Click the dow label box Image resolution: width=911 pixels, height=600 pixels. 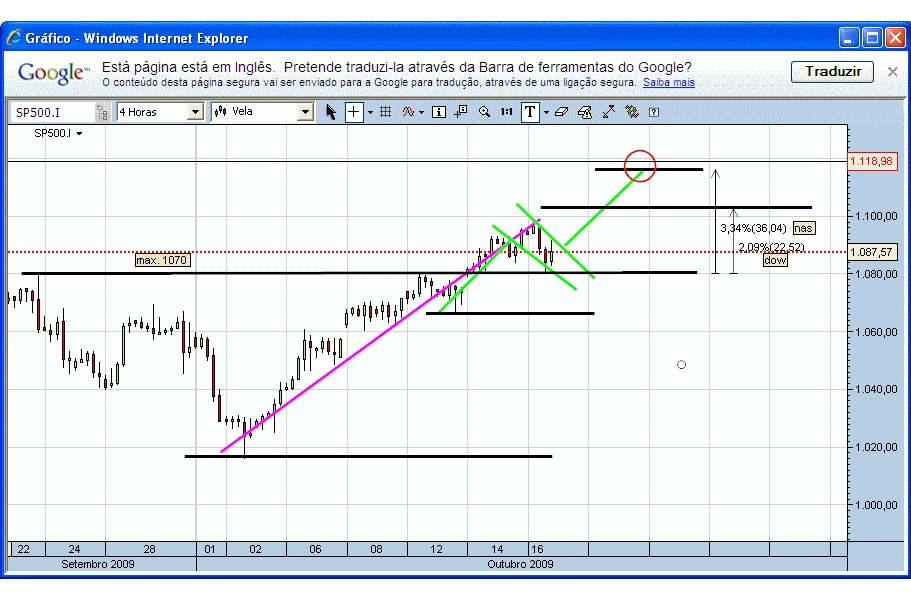tap(775, 260)
